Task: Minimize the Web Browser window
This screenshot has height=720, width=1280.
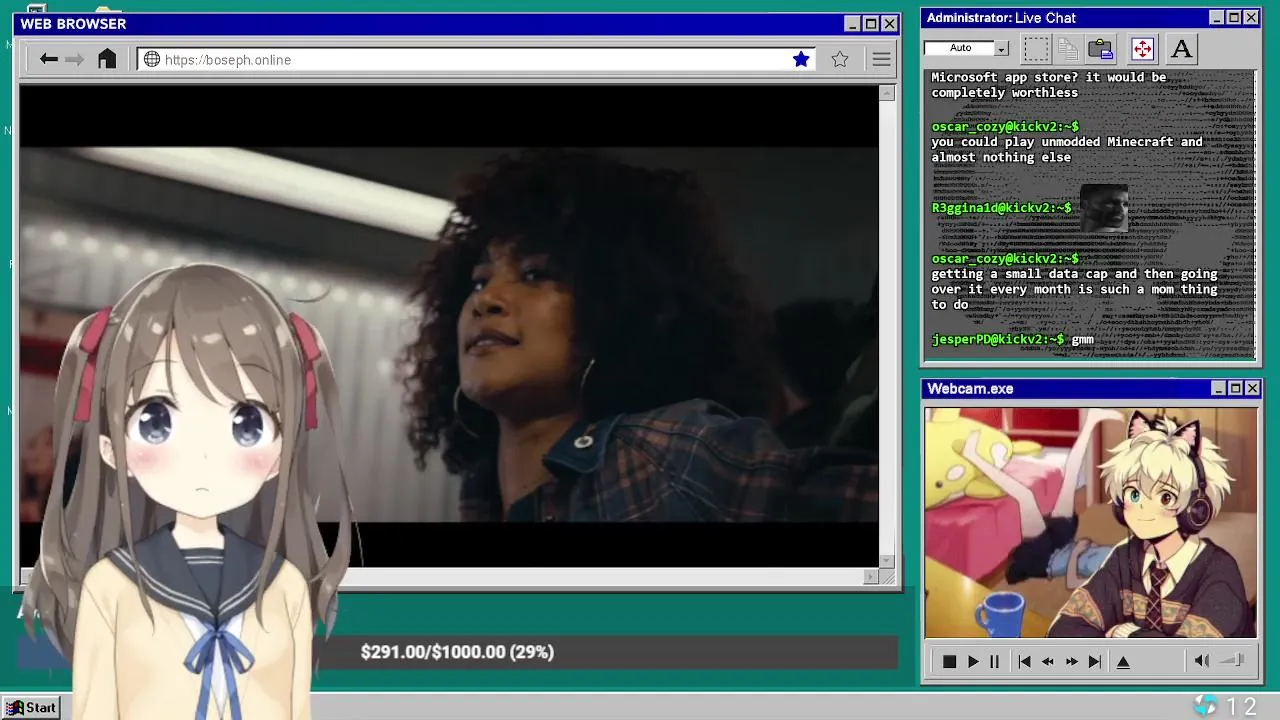Action: pos(852,24)
